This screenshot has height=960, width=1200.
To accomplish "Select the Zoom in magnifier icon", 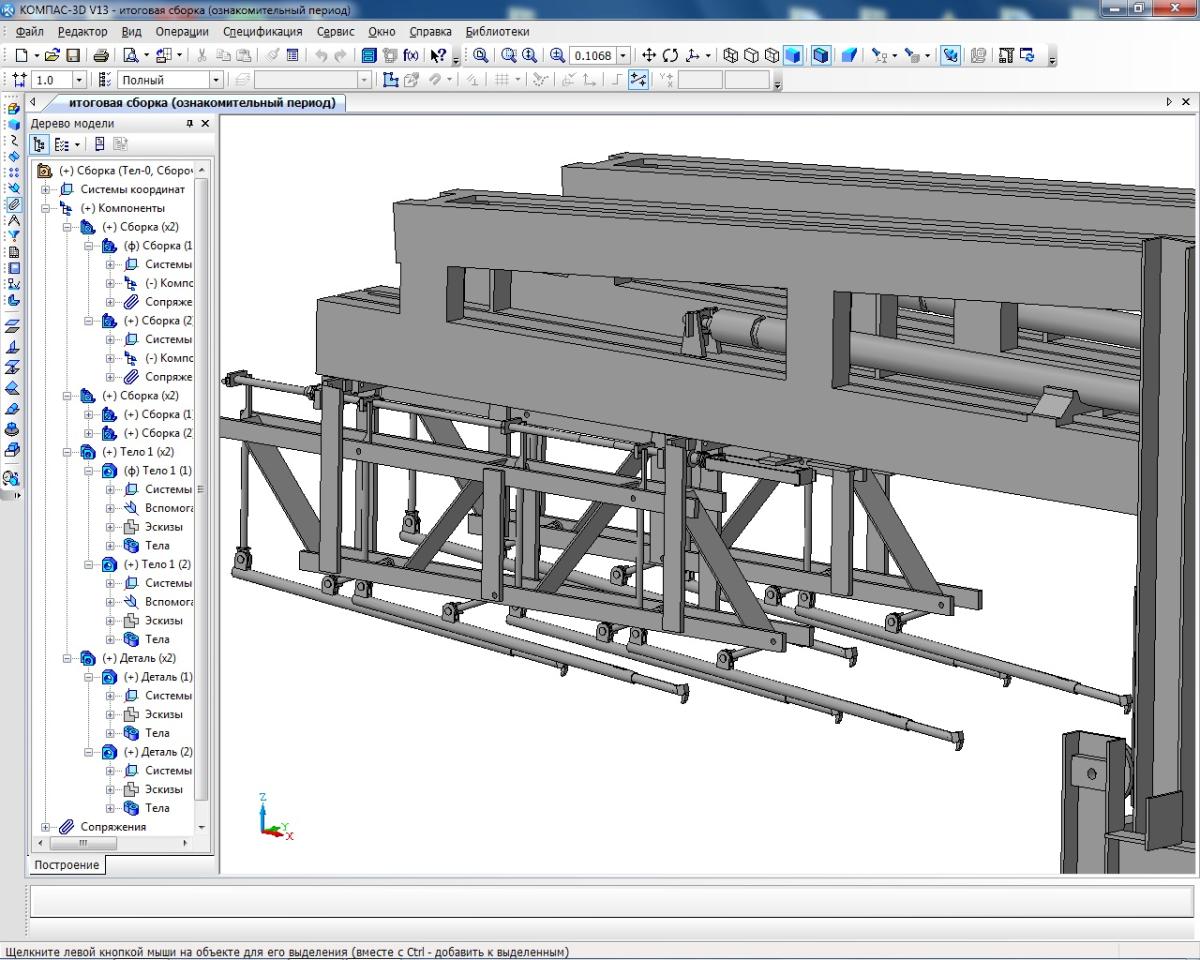I will point(557,56).
